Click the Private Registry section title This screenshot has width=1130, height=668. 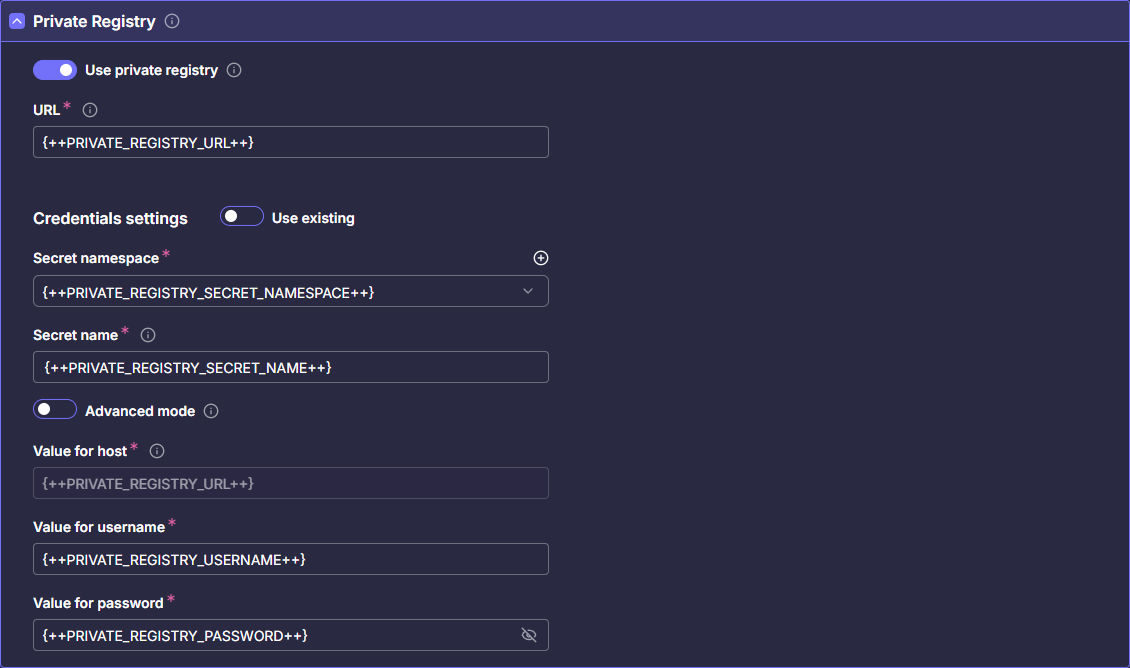click(x=95, y=20)
